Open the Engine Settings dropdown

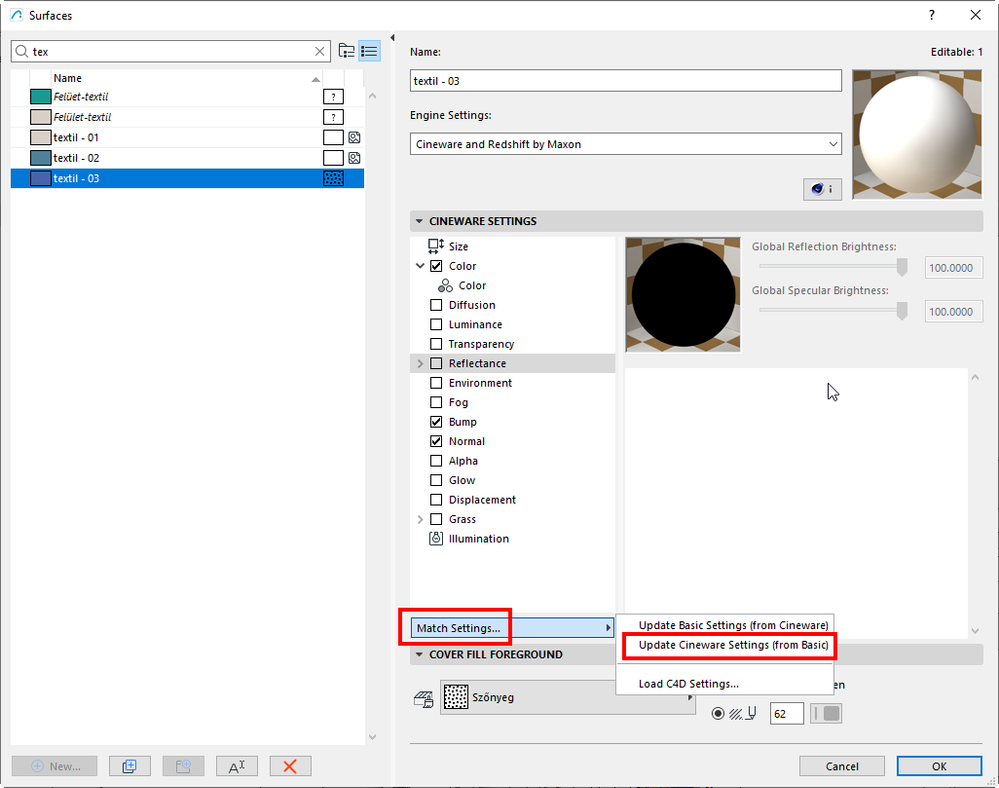click(626, 144)
